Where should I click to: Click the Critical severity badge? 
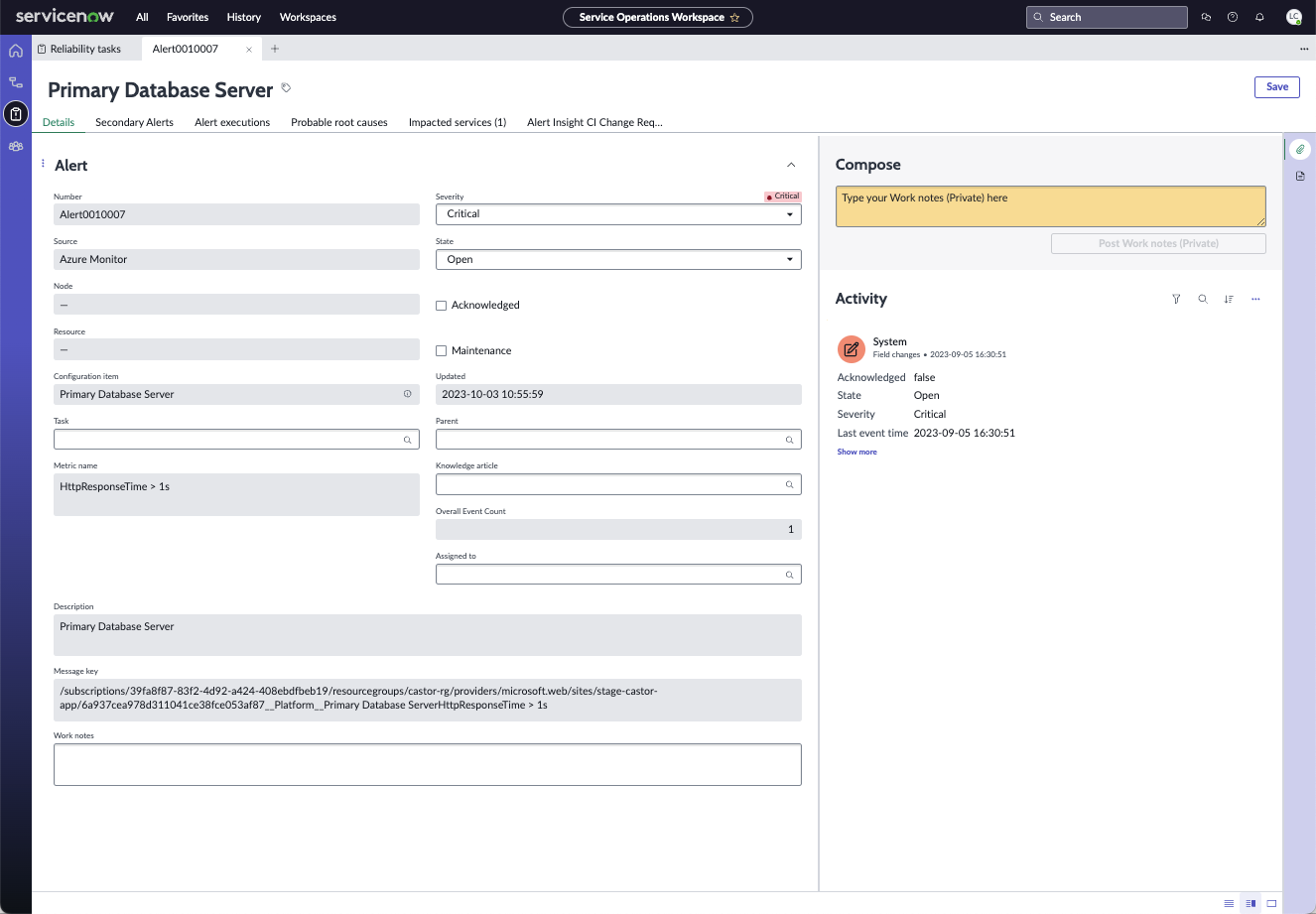[x=783, y=196]
